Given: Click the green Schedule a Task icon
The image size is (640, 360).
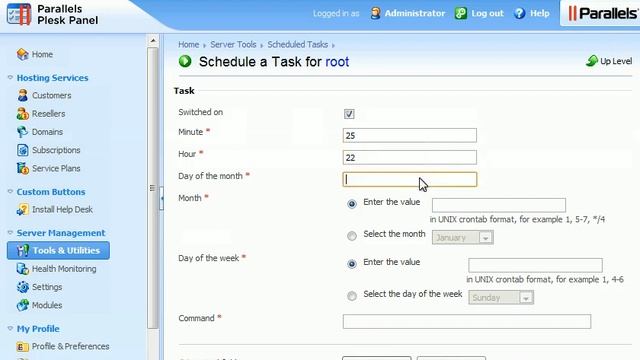Looking at the screenshot, I should pos(185,62).
